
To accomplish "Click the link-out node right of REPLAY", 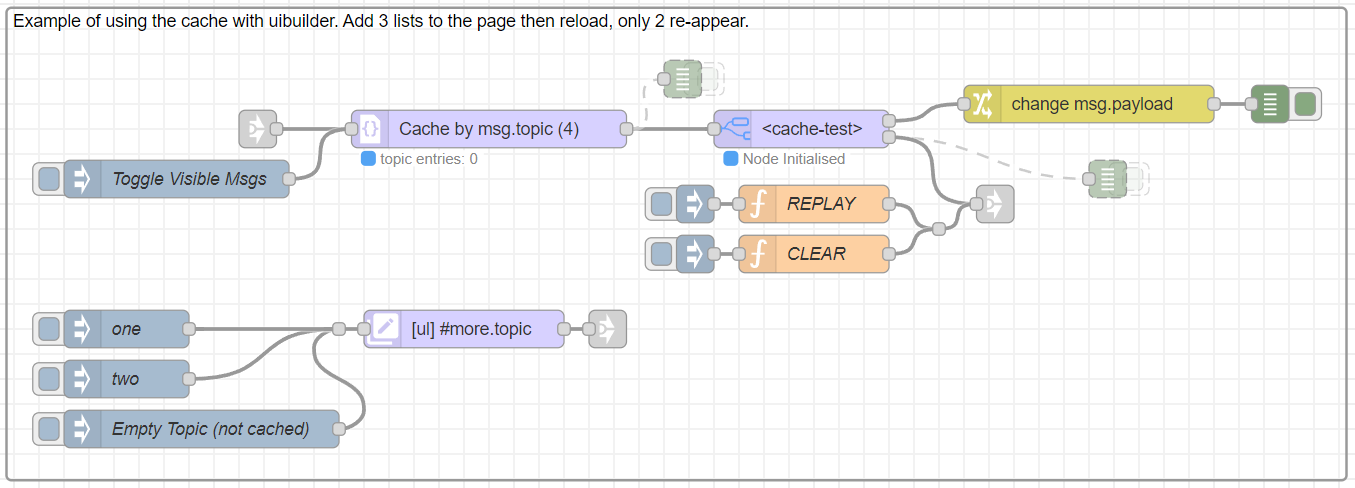I will coord(995,204).
